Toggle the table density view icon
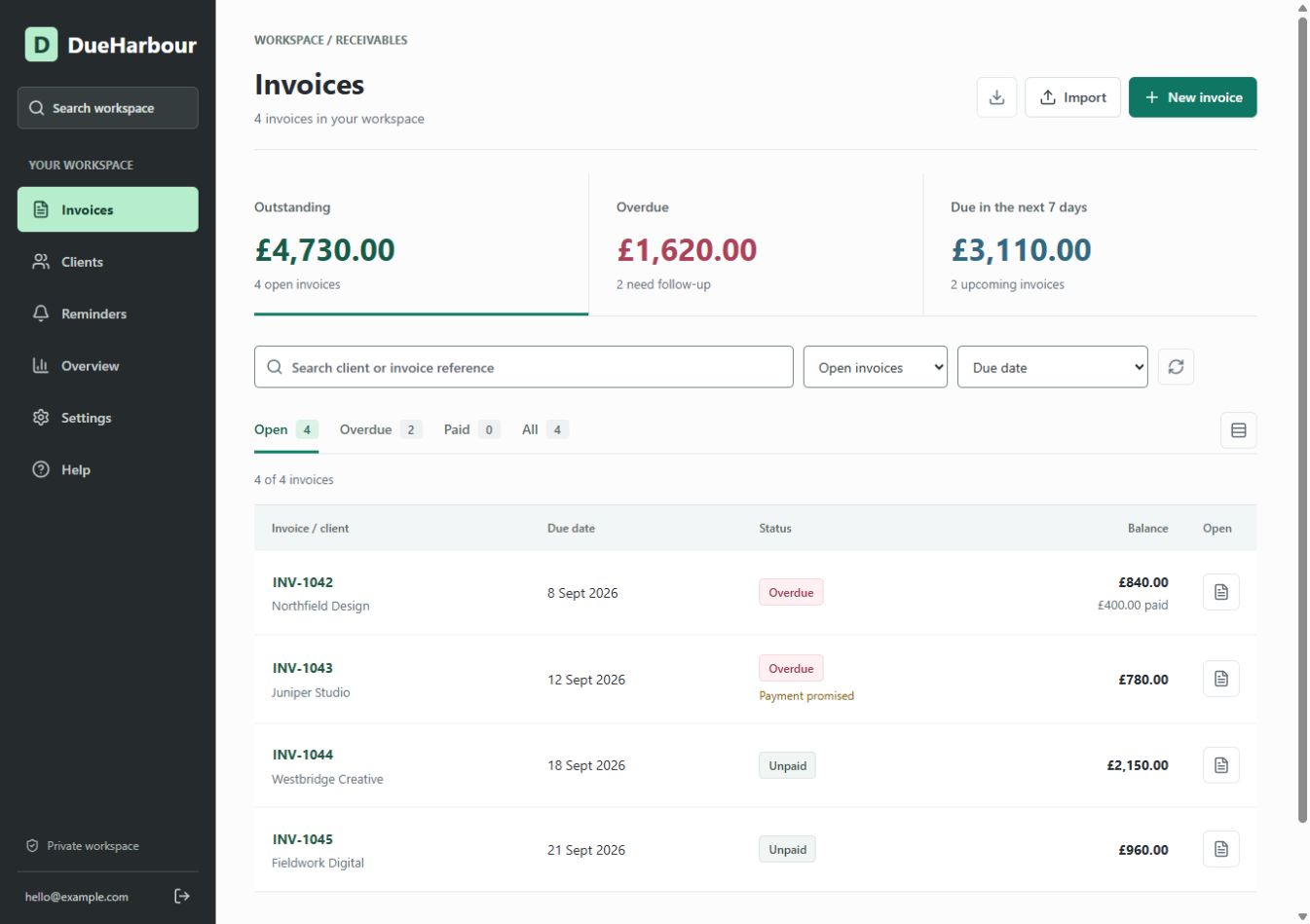 pos(1238,430)
